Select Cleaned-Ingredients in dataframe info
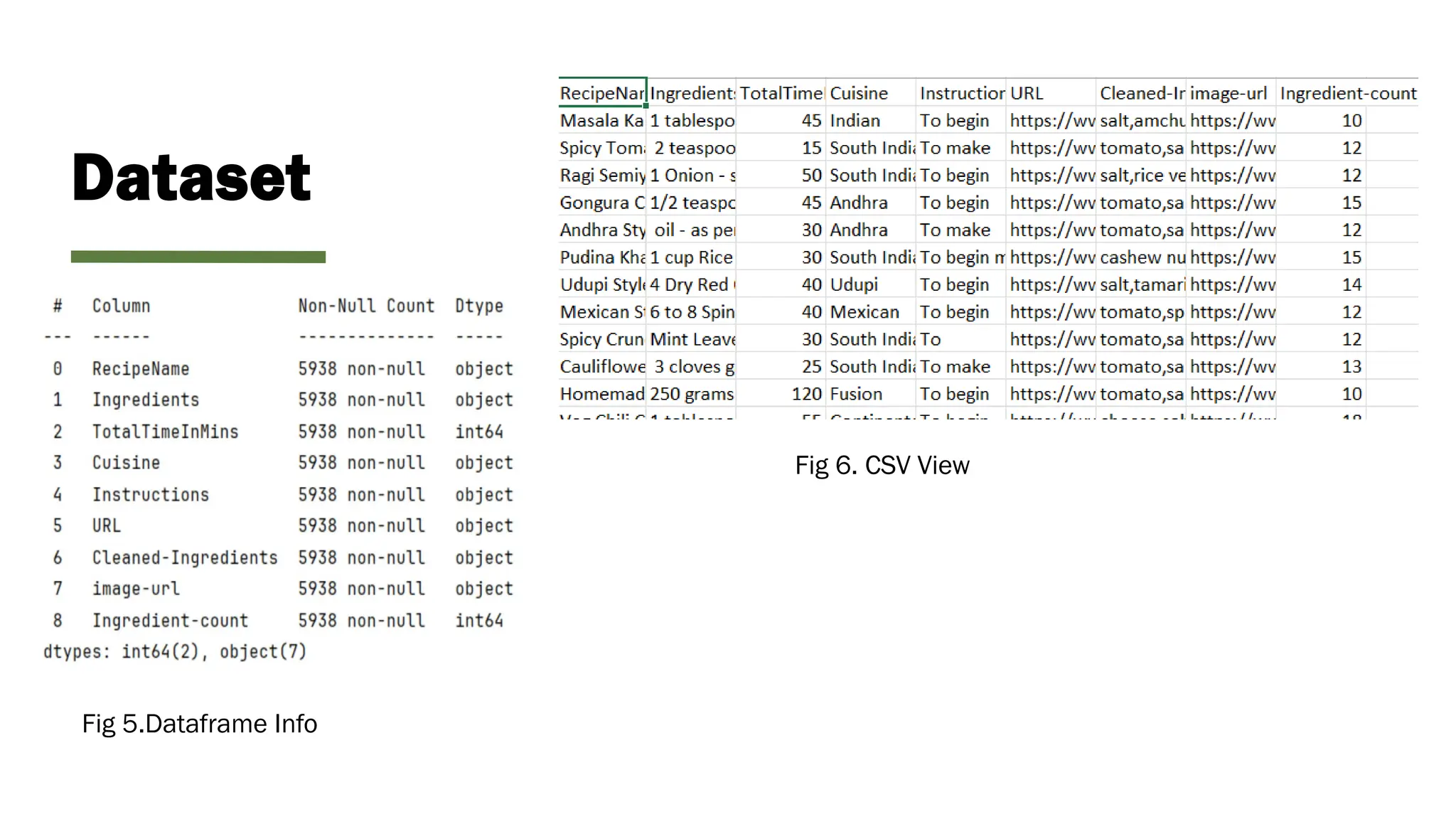Screen dimensions: 1456x819 click(x=185, y=557)
